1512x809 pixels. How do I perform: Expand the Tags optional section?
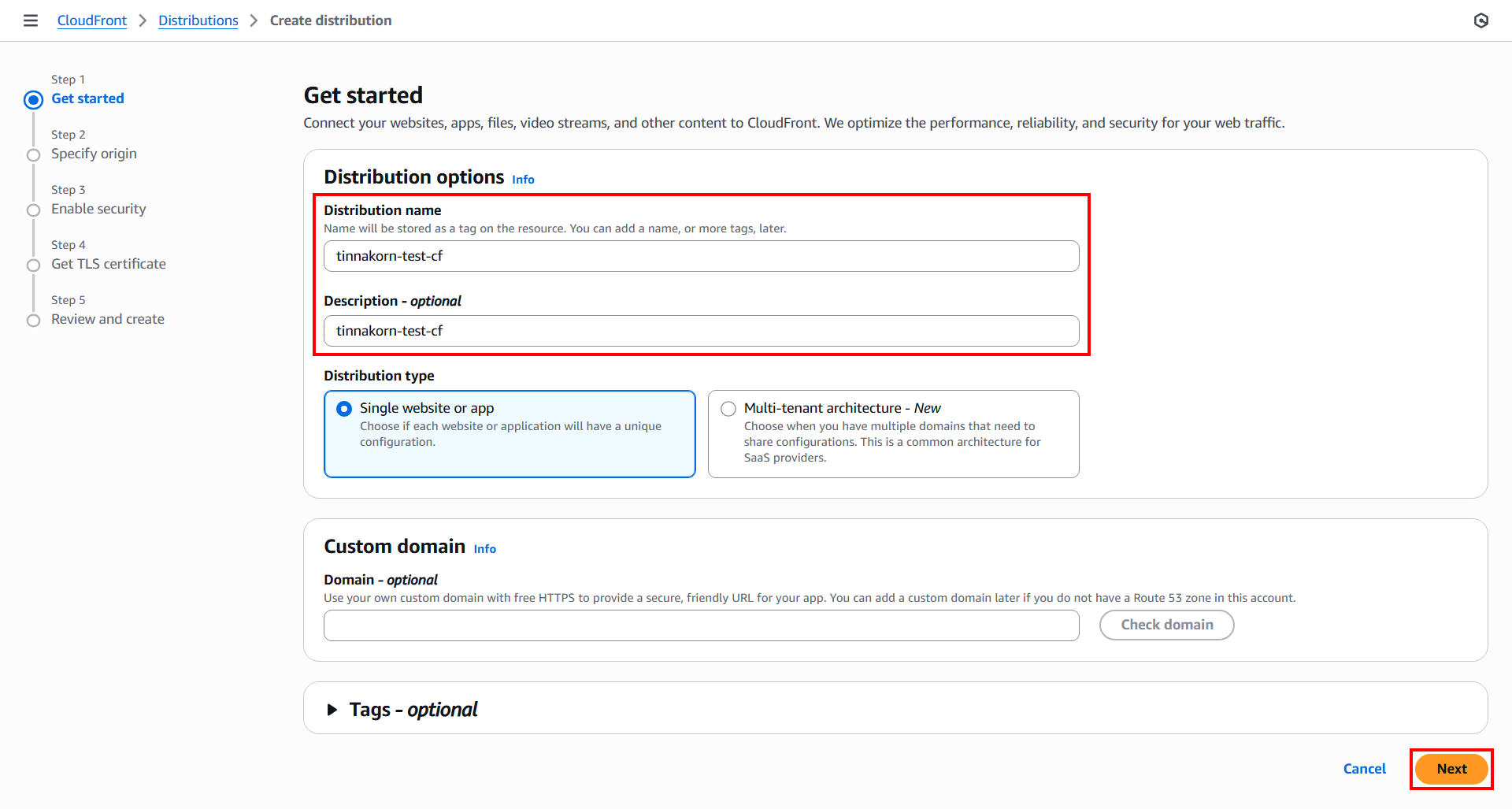tap(332, 710)
